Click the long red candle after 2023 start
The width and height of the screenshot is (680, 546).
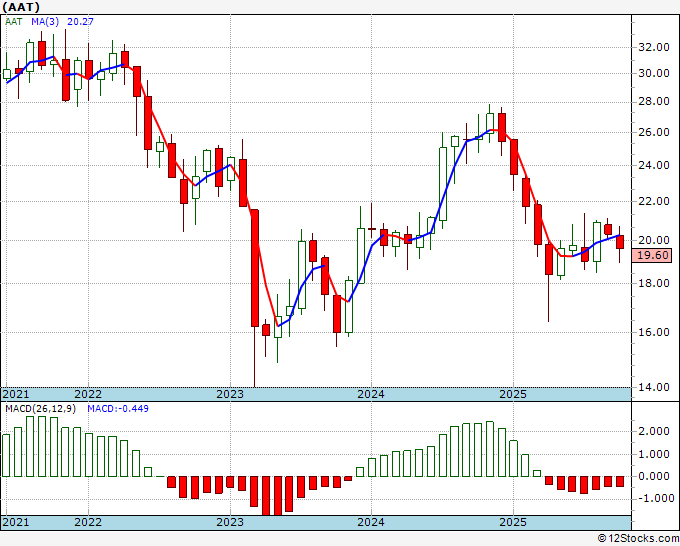pos(255,268)
